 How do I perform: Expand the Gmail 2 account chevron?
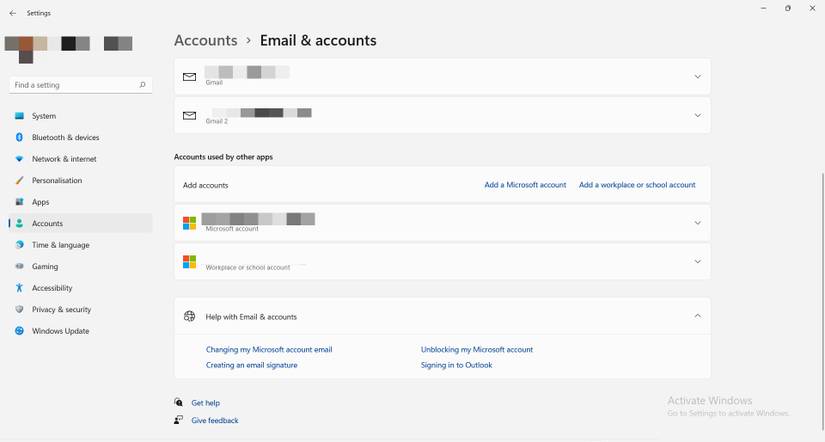click(x=698, y=115)
